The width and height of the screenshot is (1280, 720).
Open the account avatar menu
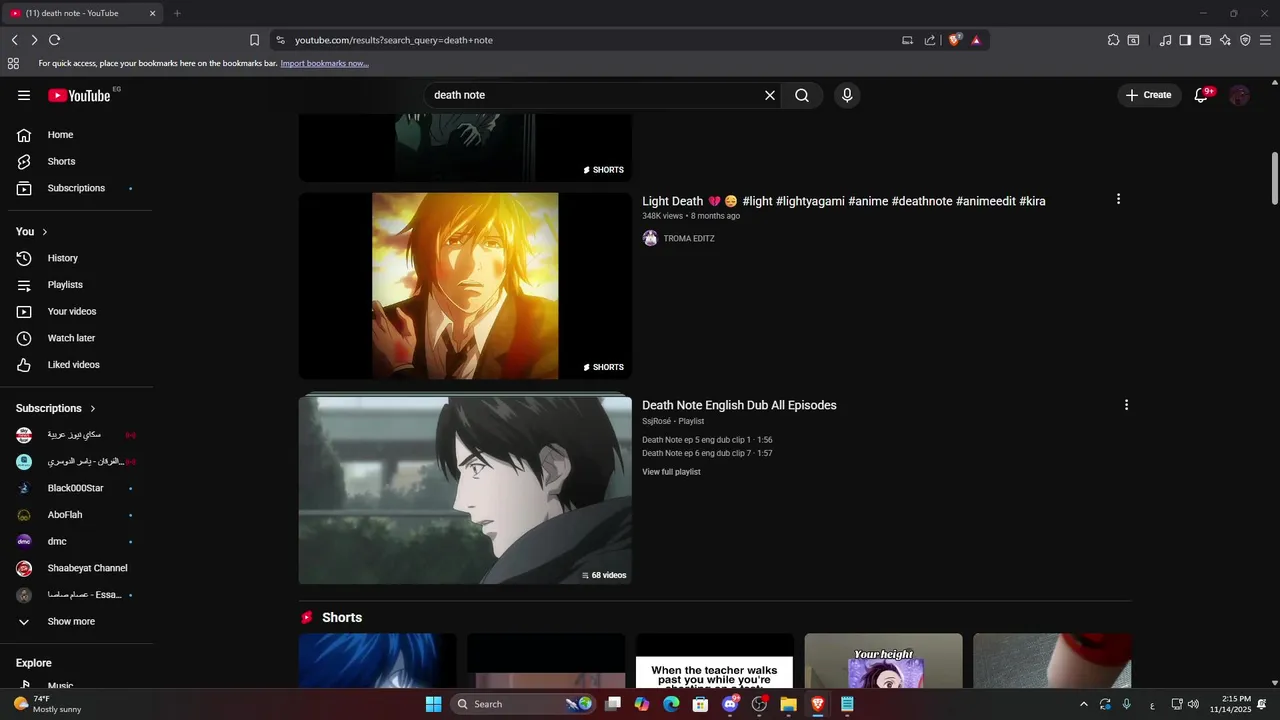pyautogui.click(x=1239, y=95)
